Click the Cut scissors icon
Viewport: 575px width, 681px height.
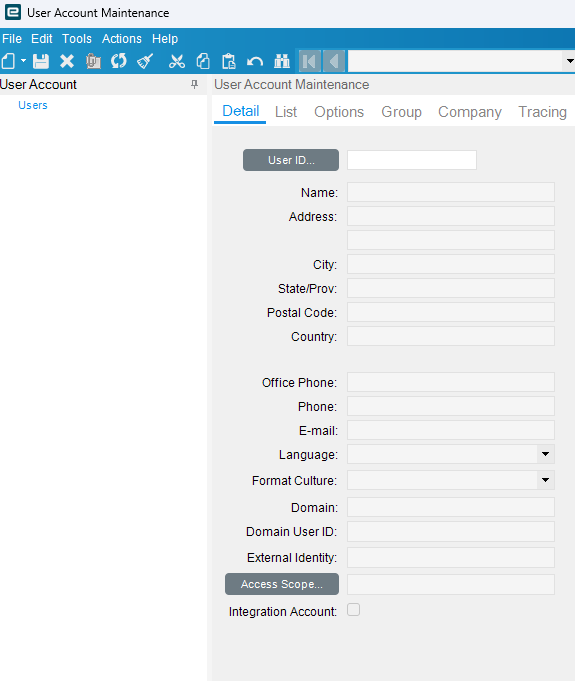pos(177,61)
